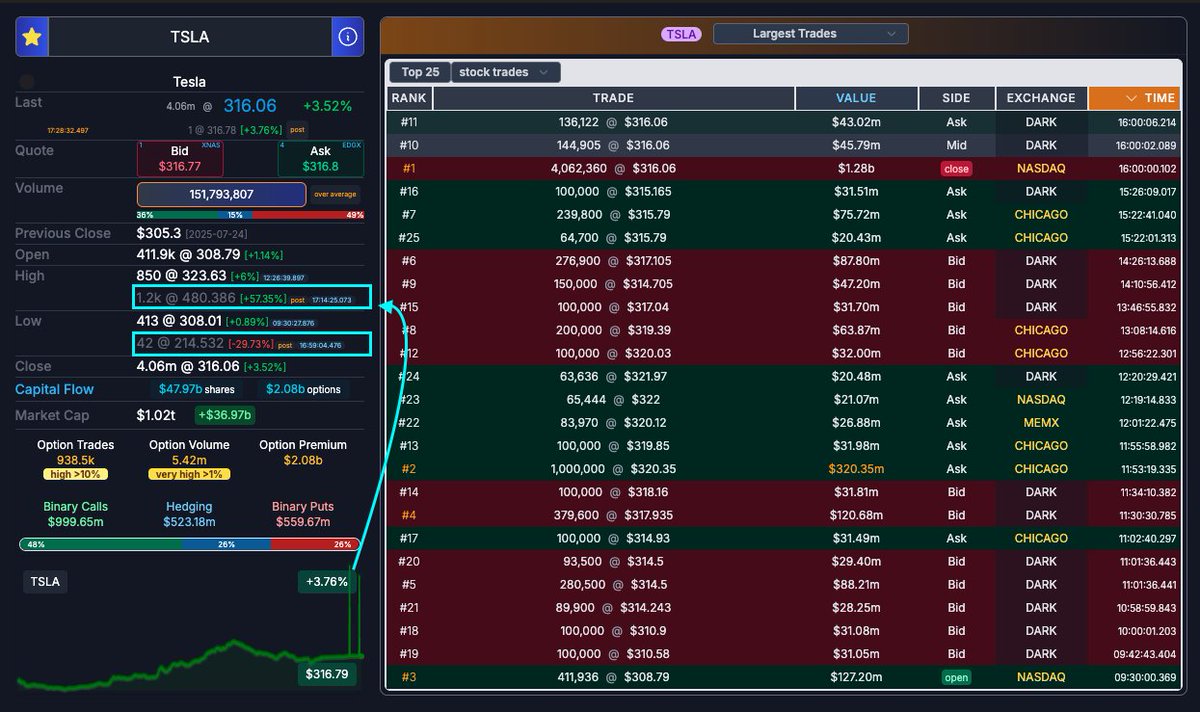Click the volume 151,793,807 box

(x=221, y=194)
